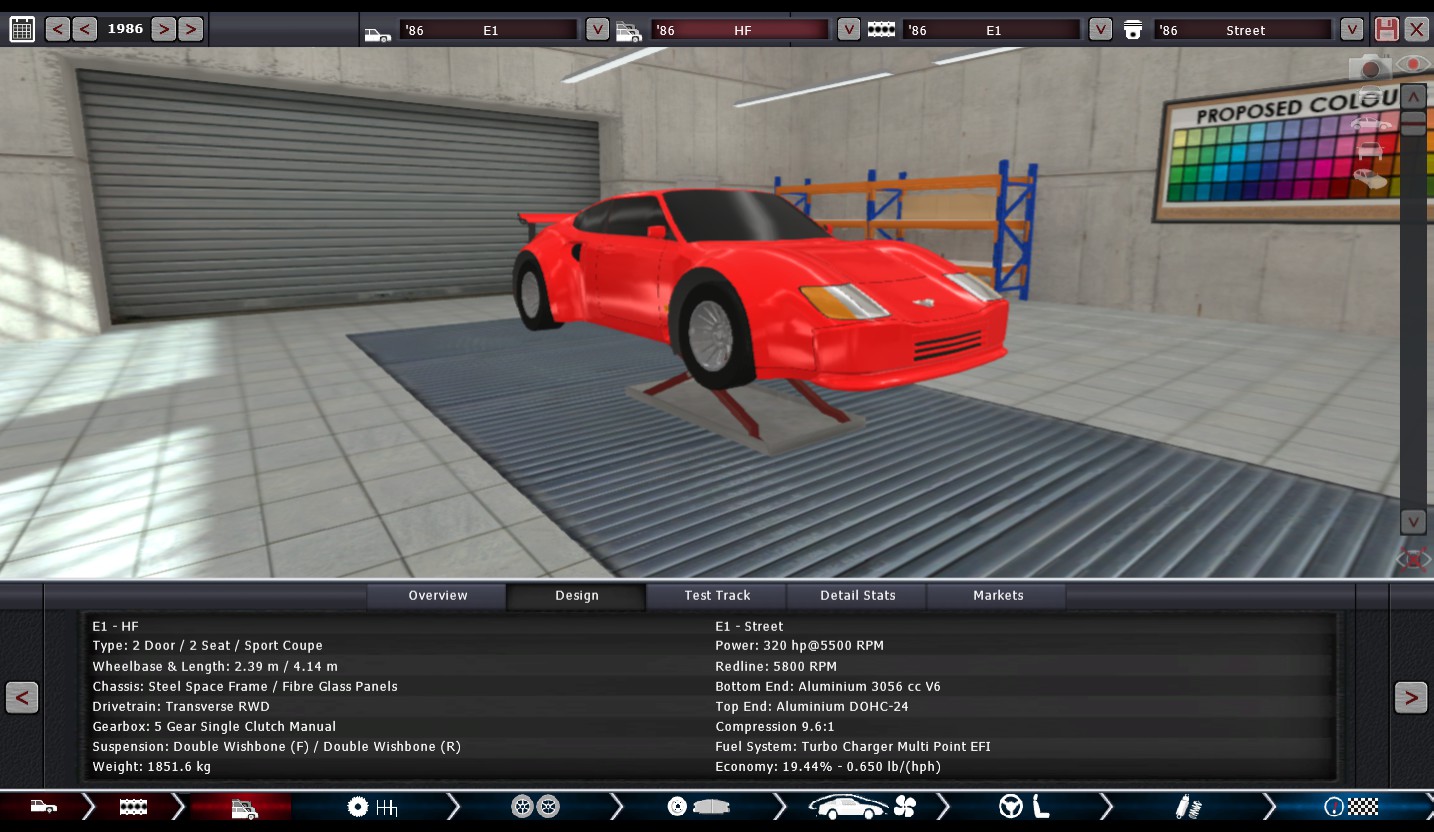Click the 'E1 - HF' heading text
This screenshot has width=1434, height=832.
115,626
